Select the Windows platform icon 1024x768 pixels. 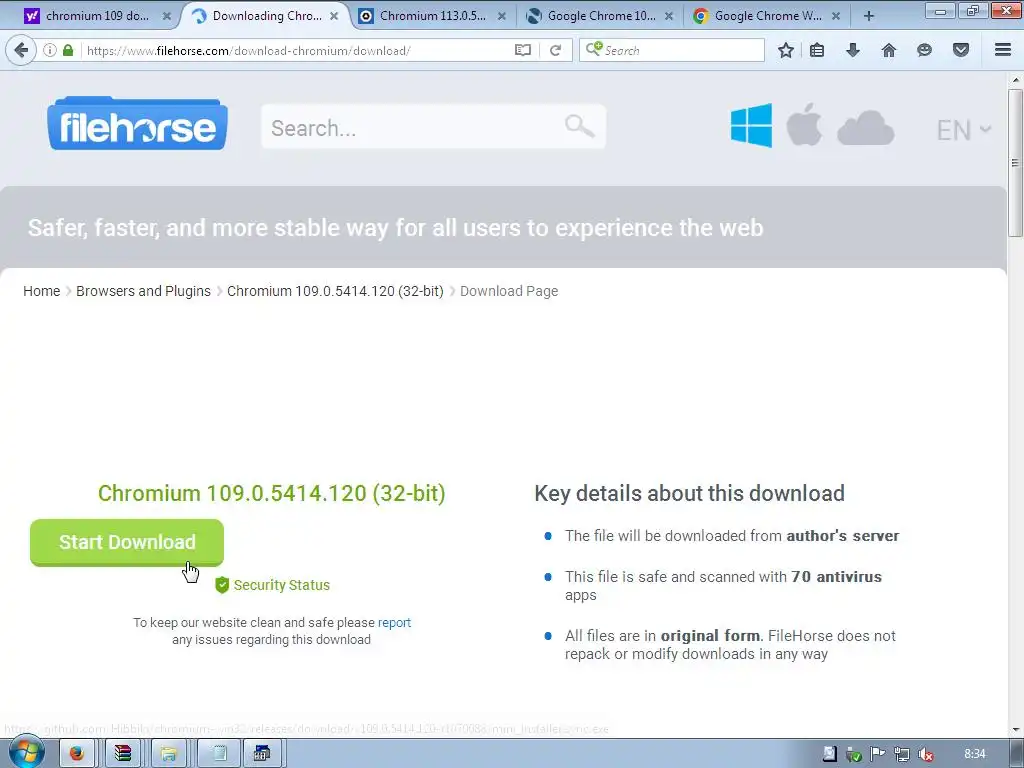pyautogui.click(x=751, y=125)
